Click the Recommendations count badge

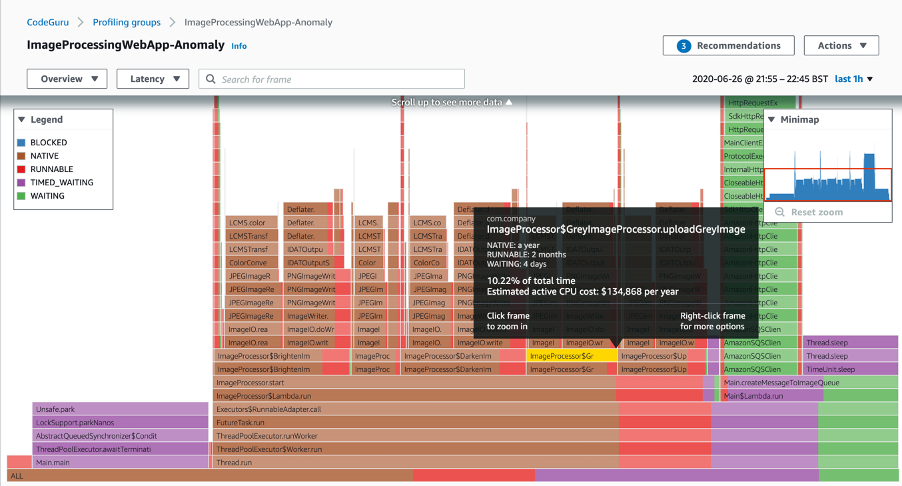684,46
